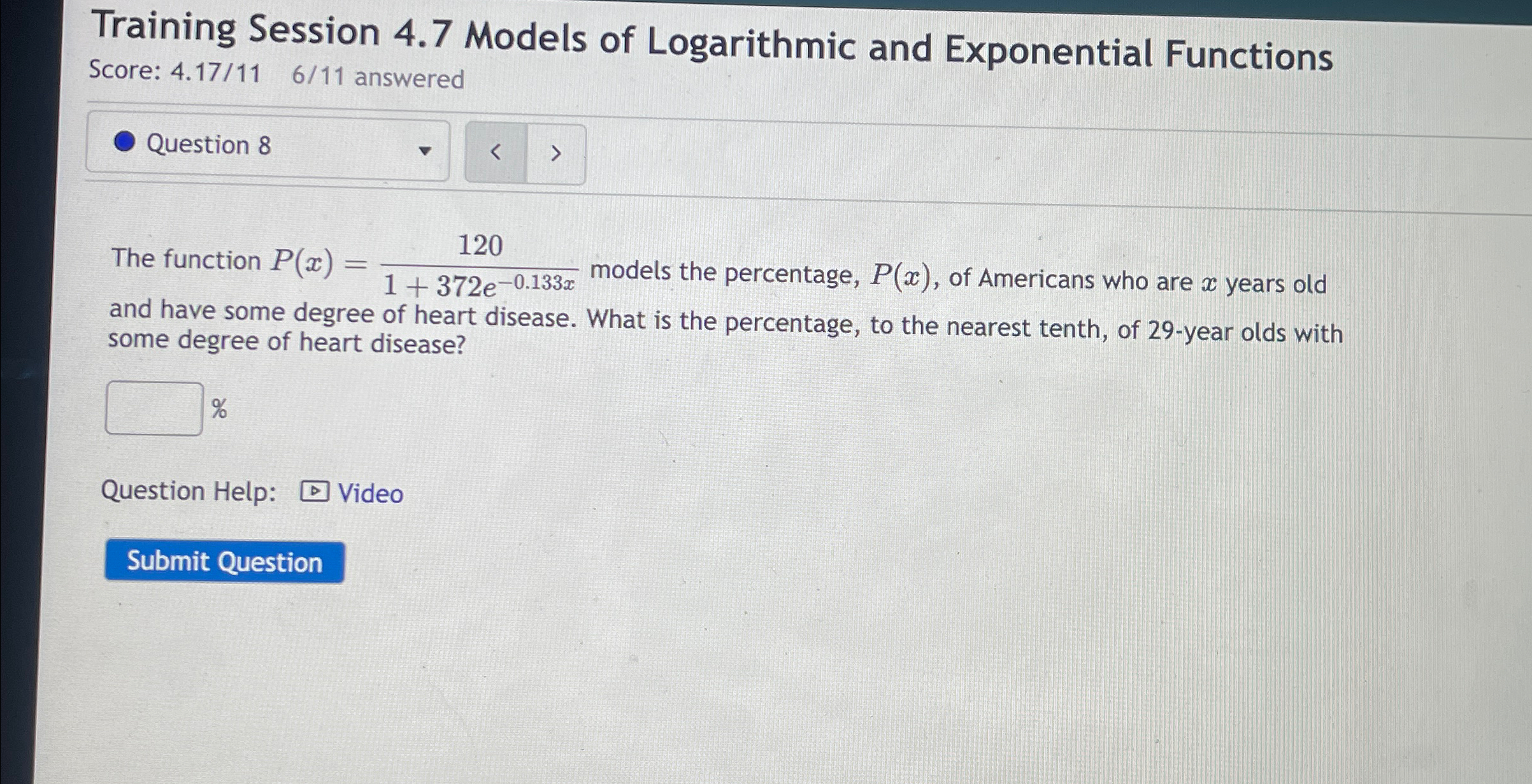Click the words heart disease? in the prompt
Screen dimensions: 1532x784
point(382,343)
